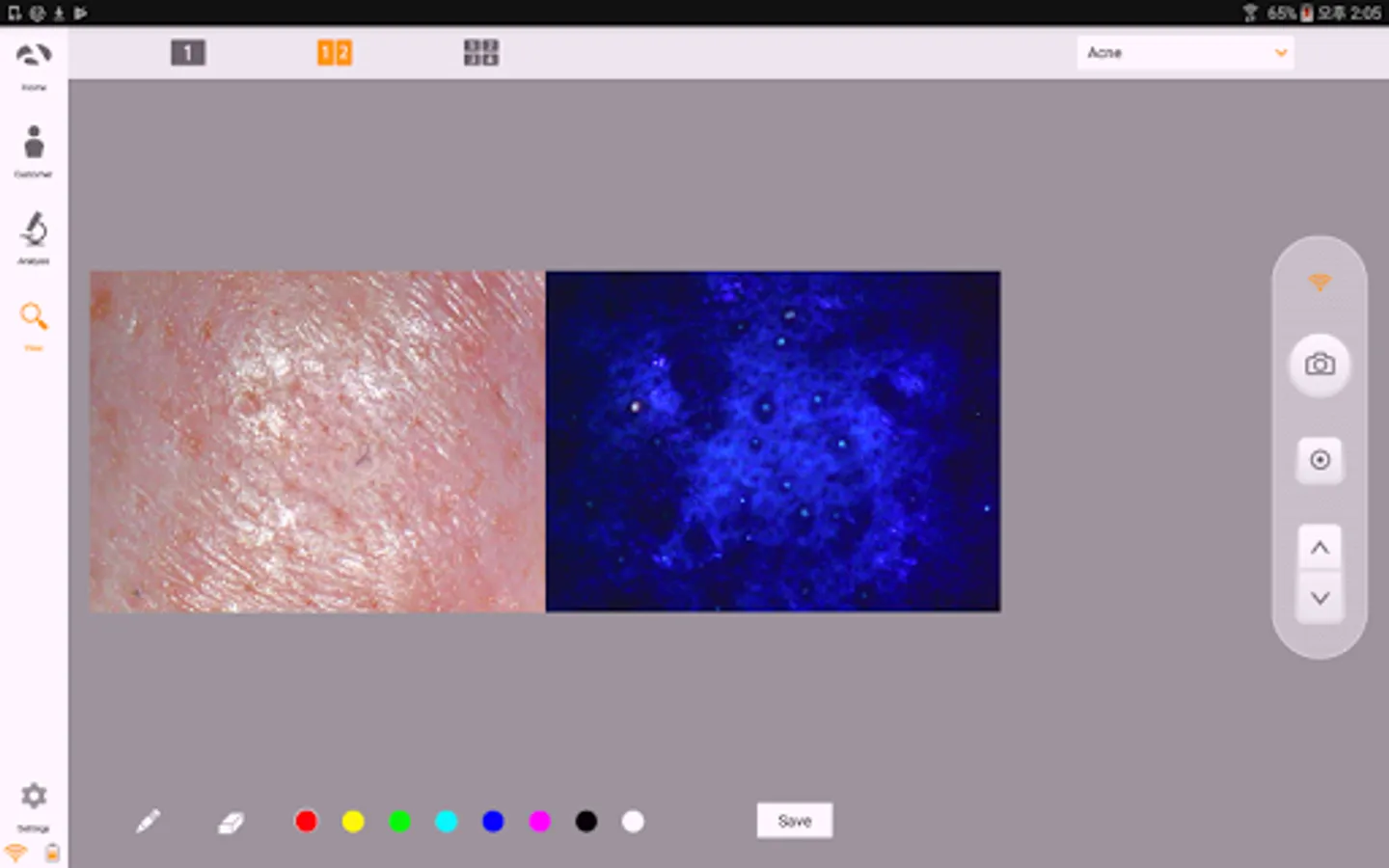This screenshot has width=1389, height=868.
Task: Pick the blue color swatch
Action: pyautogui.click(x=493, y=821)
